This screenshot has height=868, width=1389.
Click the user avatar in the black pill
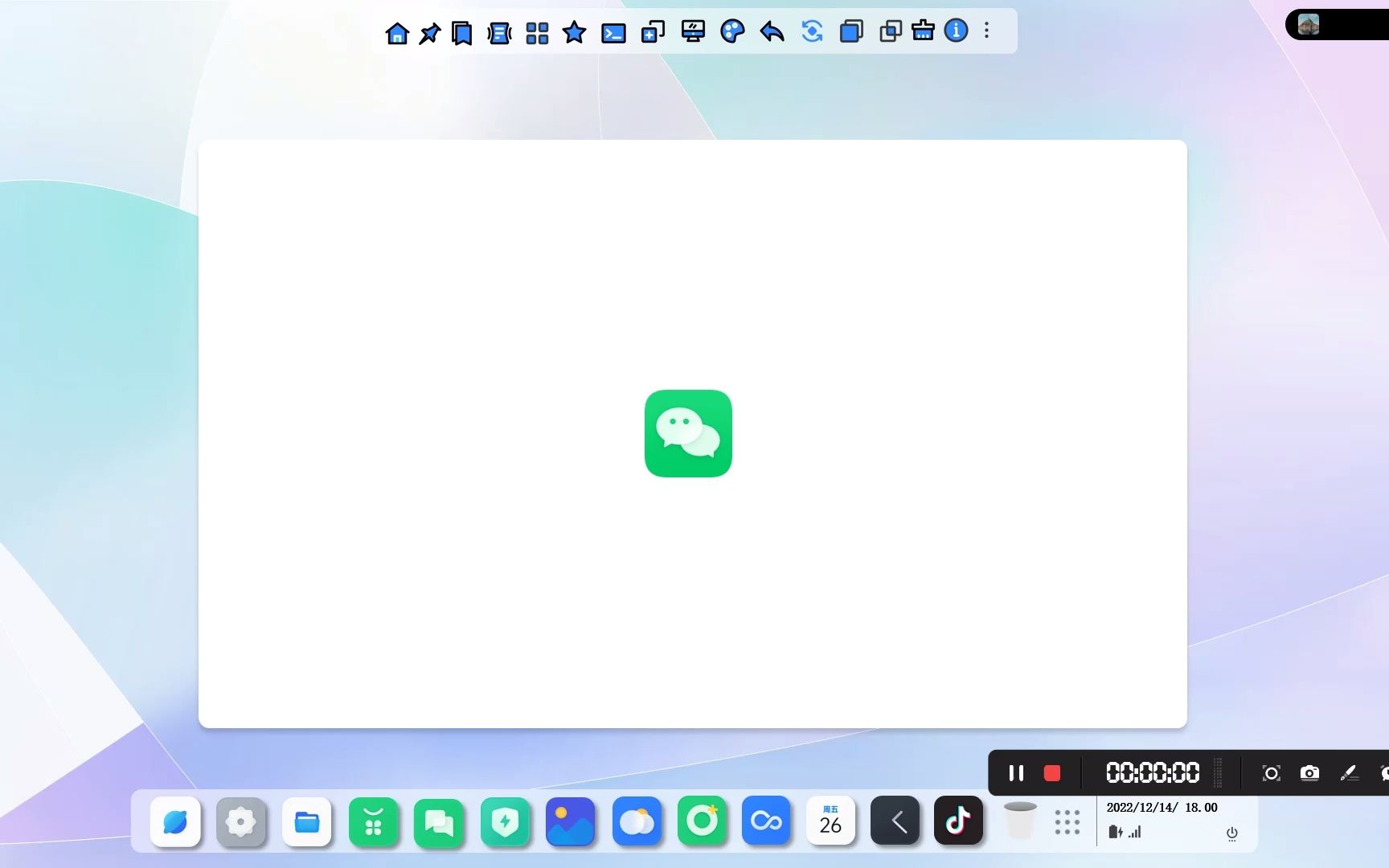click(x=1309, y=24)
